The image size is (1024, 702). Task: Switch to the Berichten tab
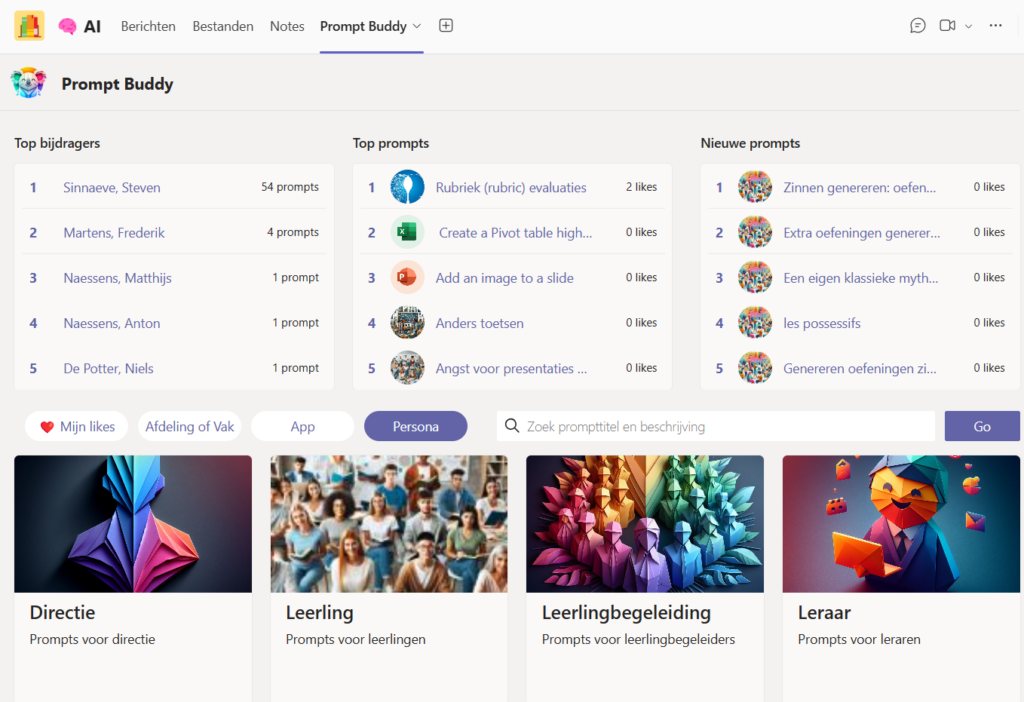[148, 26]
